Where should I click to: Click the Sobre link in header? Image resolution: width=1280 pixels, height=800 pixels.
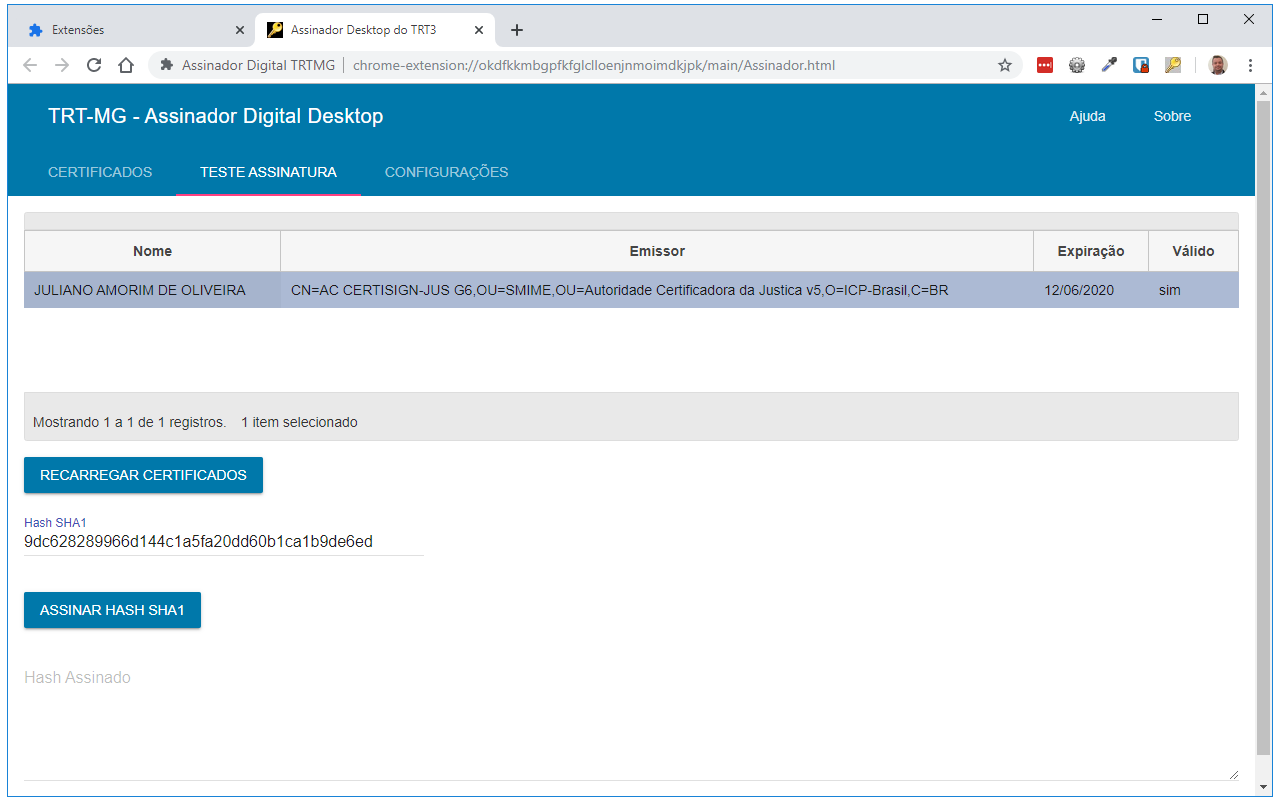click(x=1172, y=116)
